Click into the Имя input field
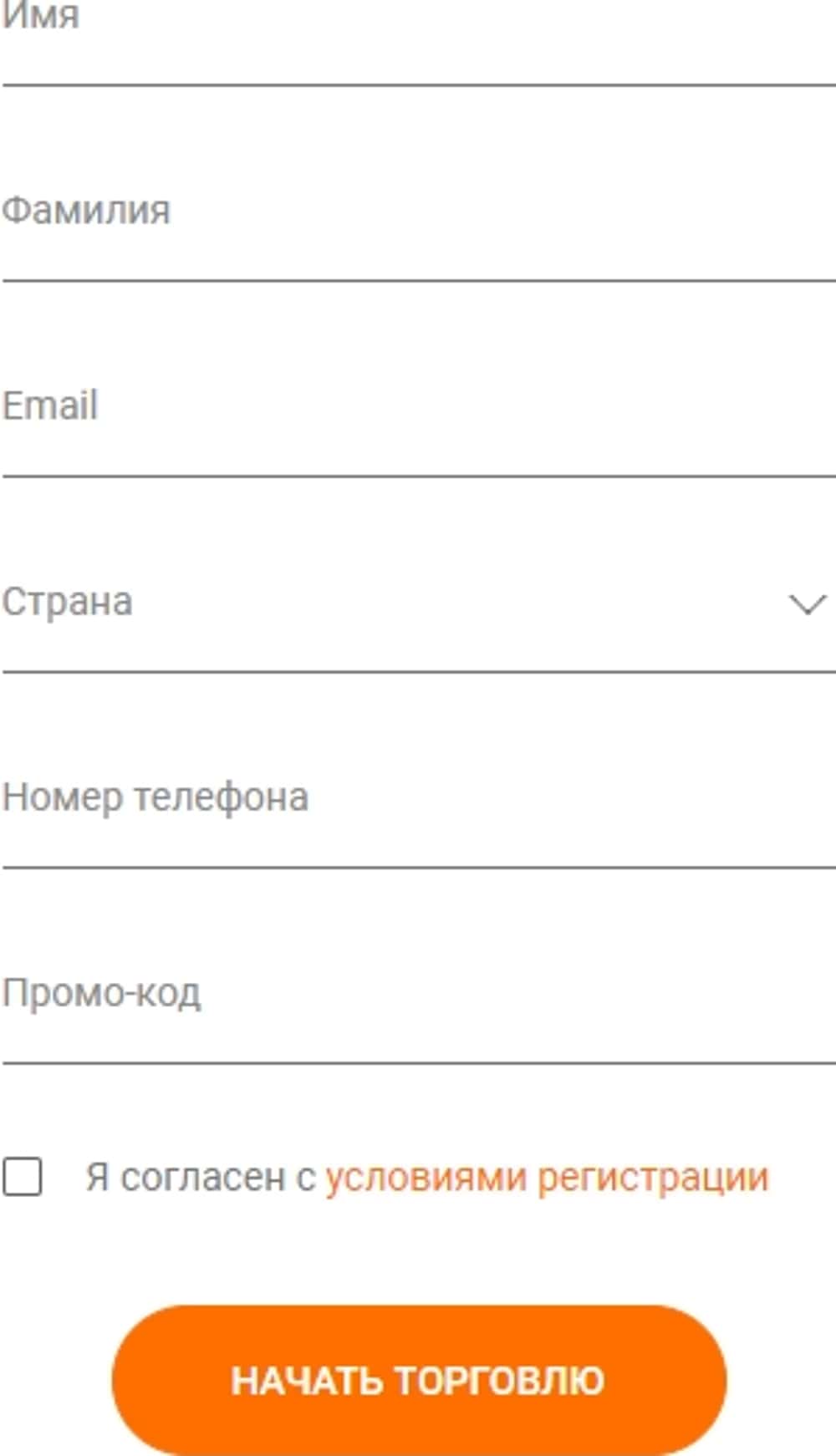Viewport: 836px width, 1456px height. pyautogui.click(x=418, y=33)
